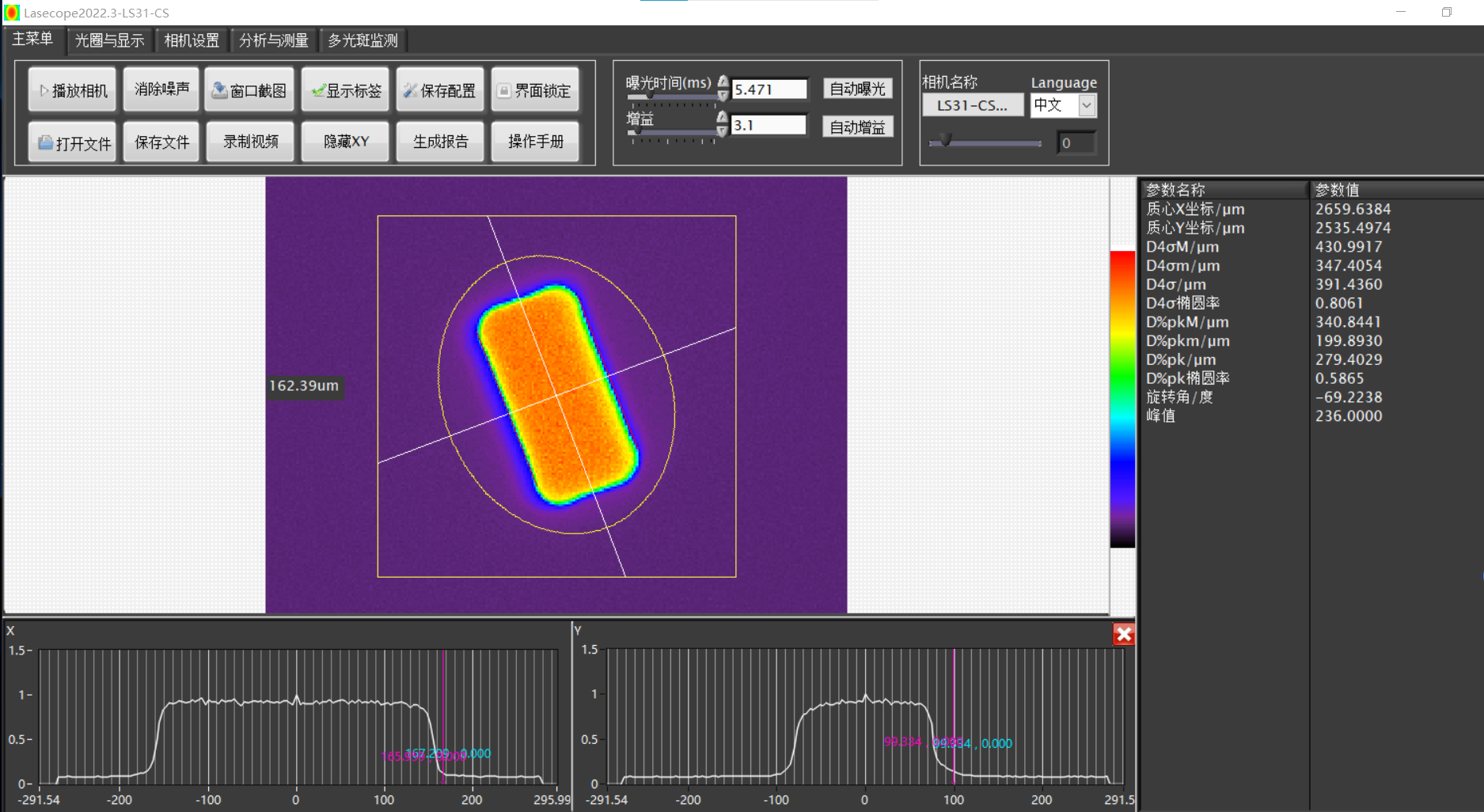Click the value 2659.6384
The width and height of the screenshot is (1484, 812).
tap(1353, 209)
